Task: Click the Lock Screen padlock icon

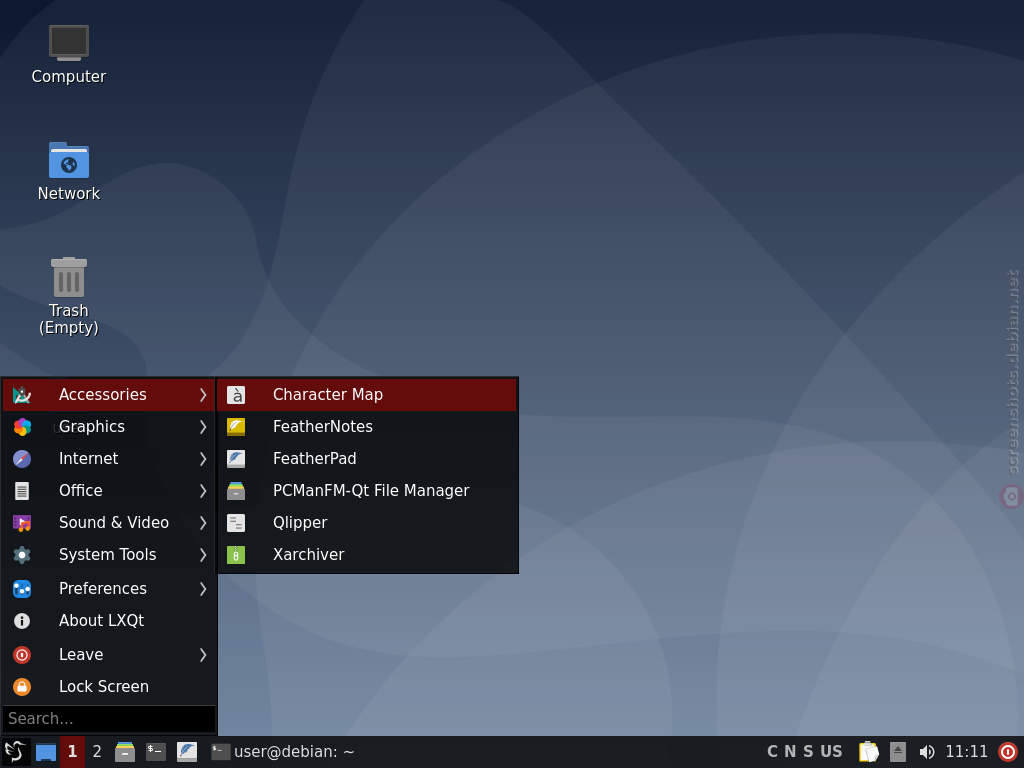Action: click(22, 686)
